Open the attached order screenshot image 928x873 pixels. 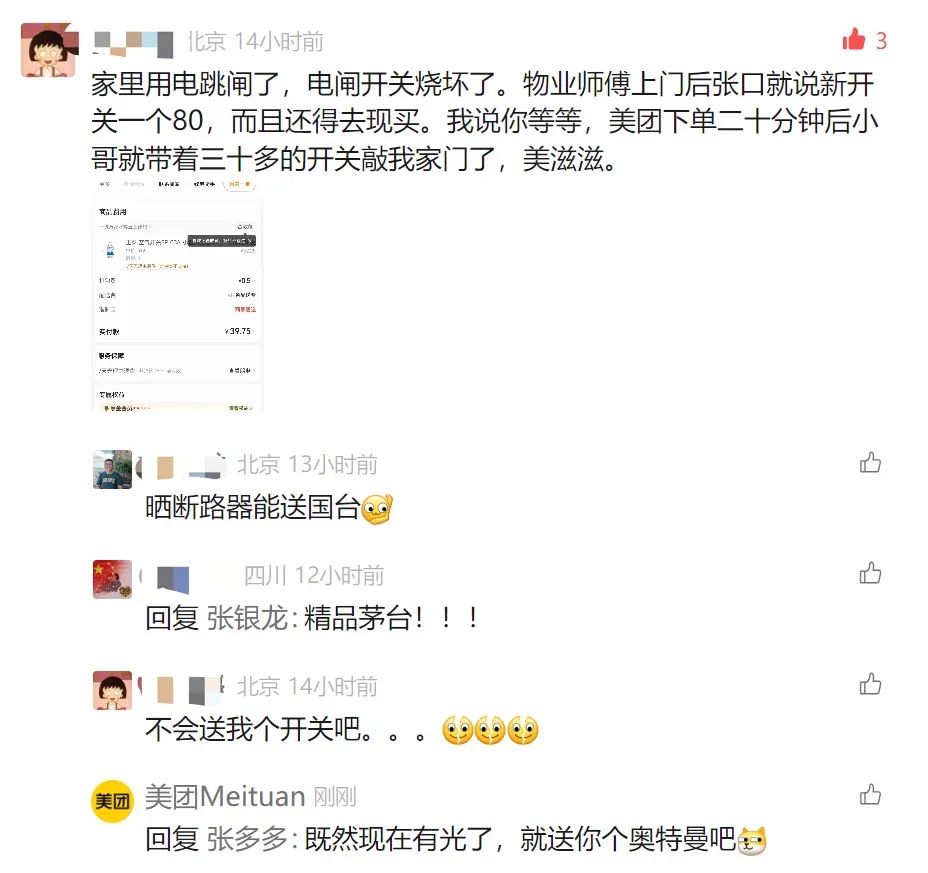click(x=177, y=295)
